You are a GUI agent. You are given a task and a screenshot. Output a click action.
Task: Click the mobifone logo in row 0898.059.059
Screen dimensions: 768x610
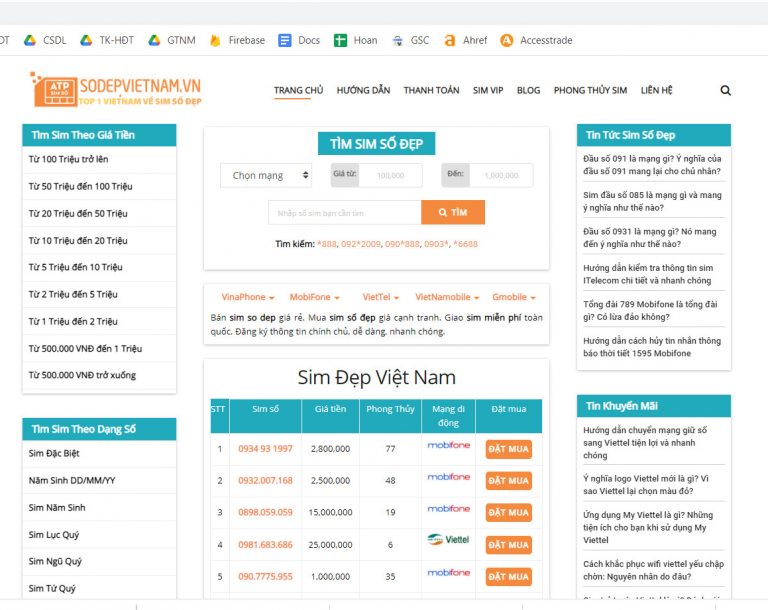[x=448, y=509]
